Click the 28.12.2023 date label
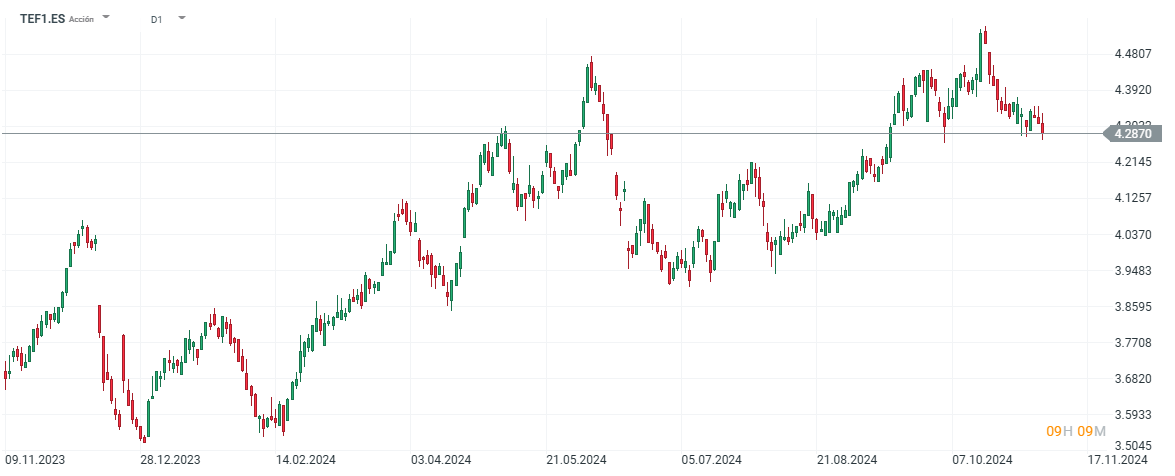The image size is (1175, 476). tap(170, 459)
